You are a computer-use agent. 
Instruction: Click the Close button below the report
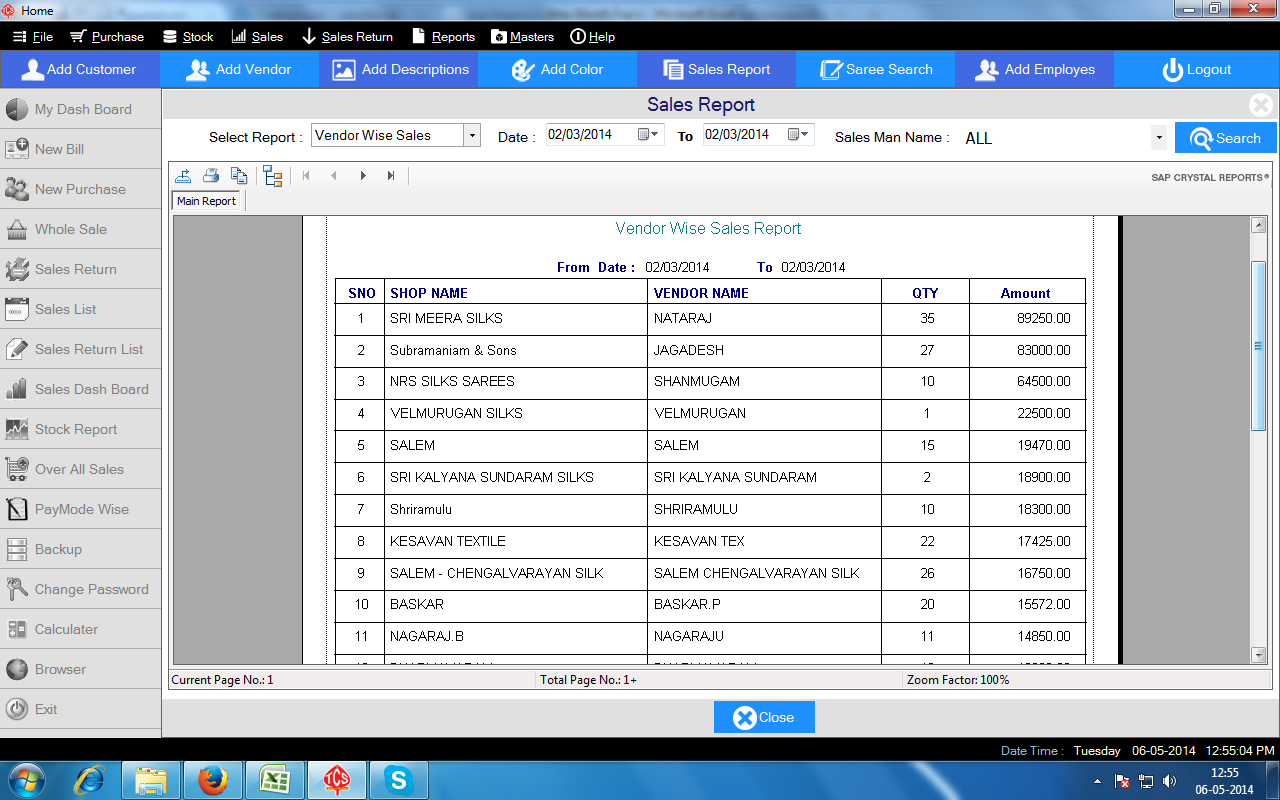764,717
